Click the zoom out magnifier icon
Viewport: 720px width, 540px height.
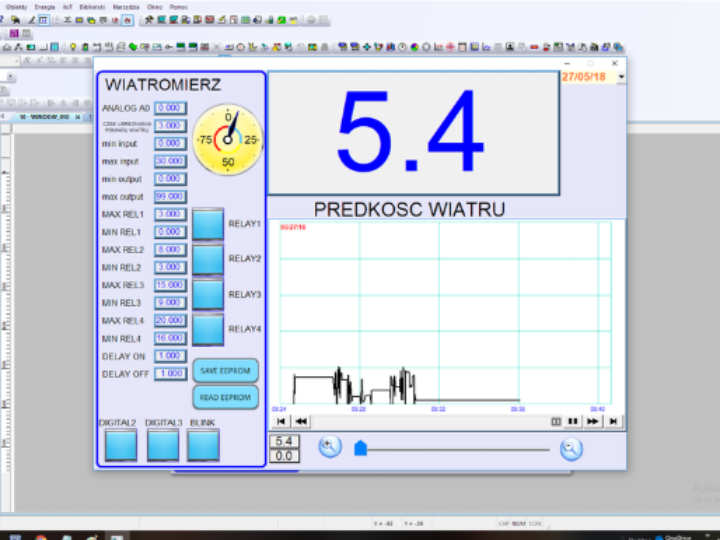click(571, 449)
